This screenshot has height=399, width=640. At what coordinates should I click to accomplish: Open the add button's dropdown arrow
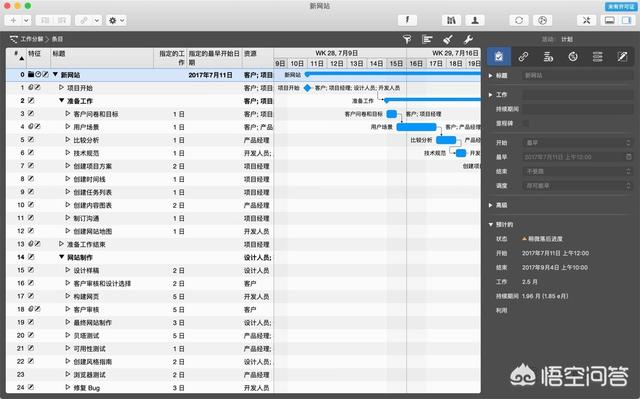point(26,20)
